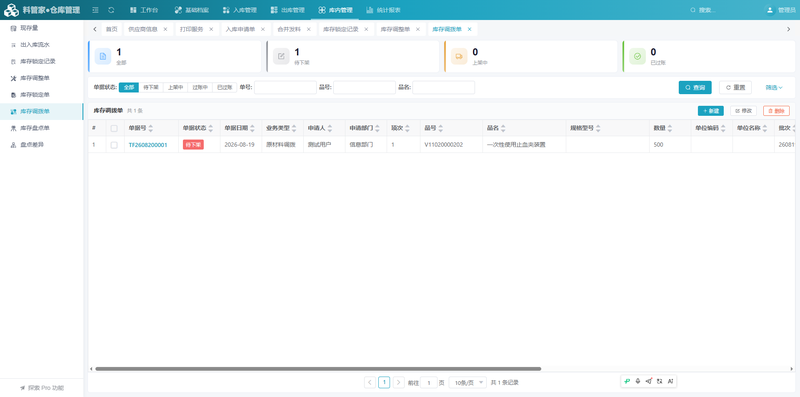Open the 10条/页 page size dropdown
Image resolution: width=800 pixels, height=397 pixels.
[467, 382]
